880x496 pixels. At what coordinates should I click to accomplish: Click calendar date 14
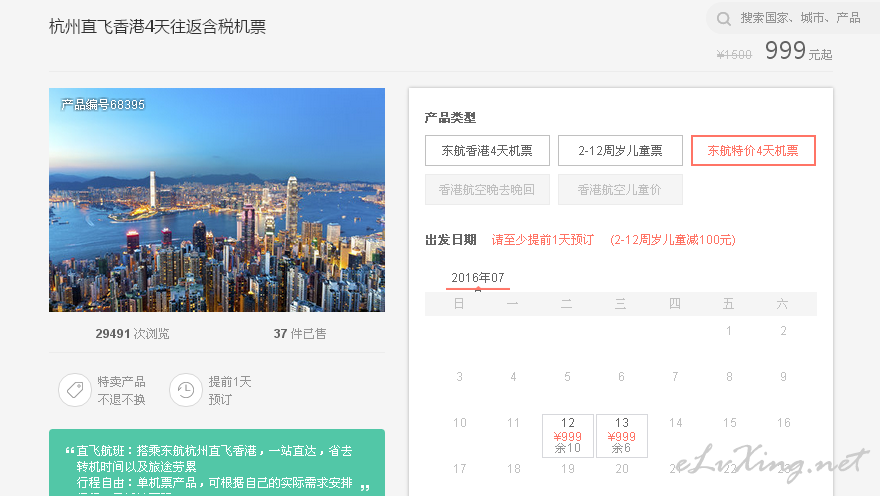click(676, 423)
